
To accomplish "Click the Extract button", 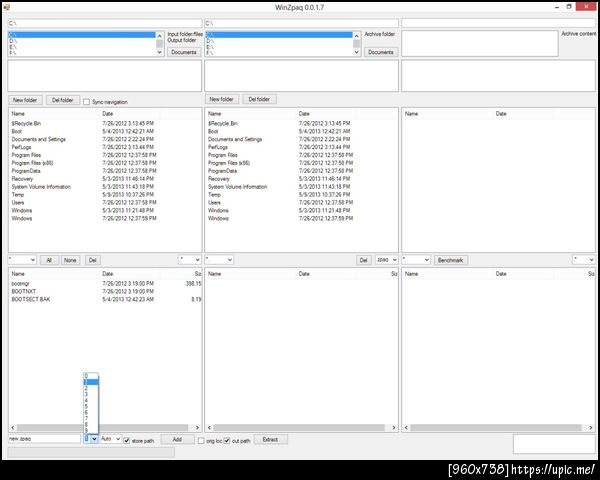I will pos(270,439).
